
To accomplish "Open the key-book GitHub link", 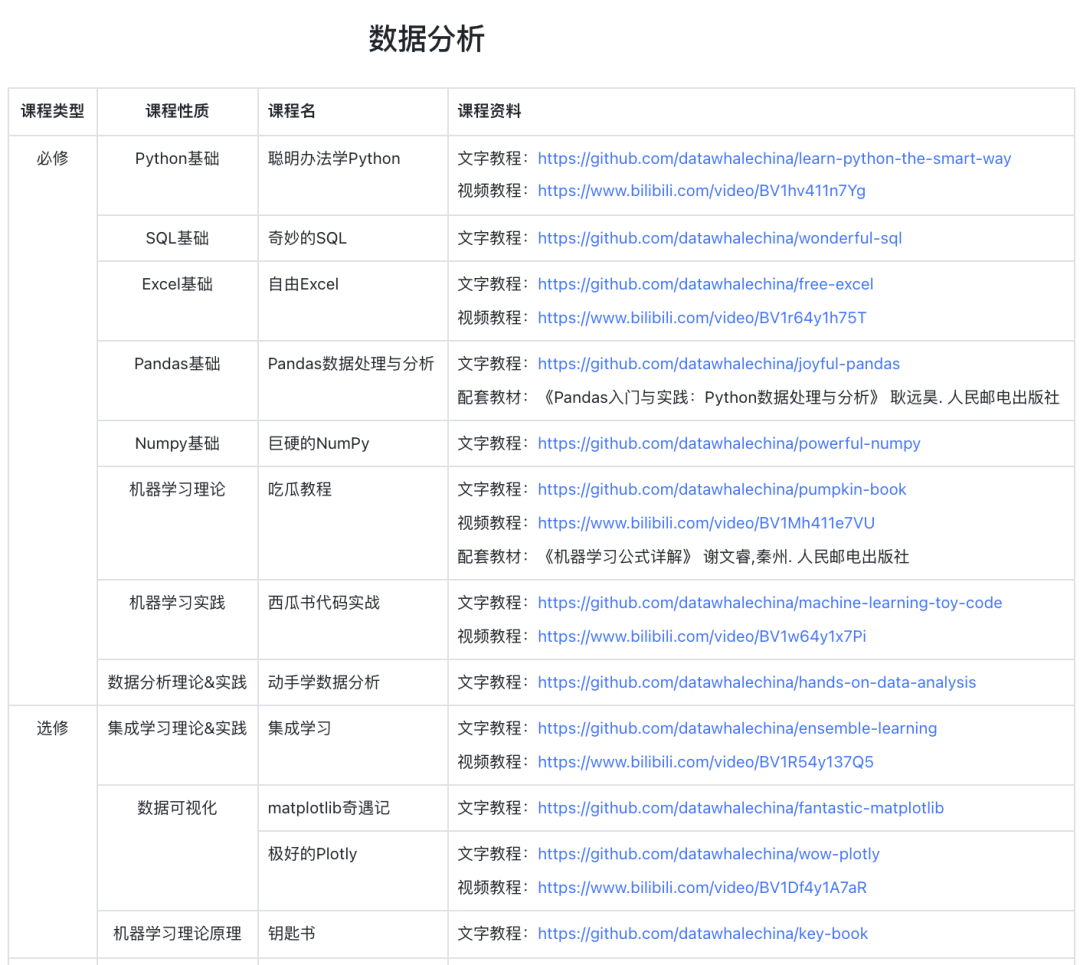I will pyautogui.click(x=703, y=933).
